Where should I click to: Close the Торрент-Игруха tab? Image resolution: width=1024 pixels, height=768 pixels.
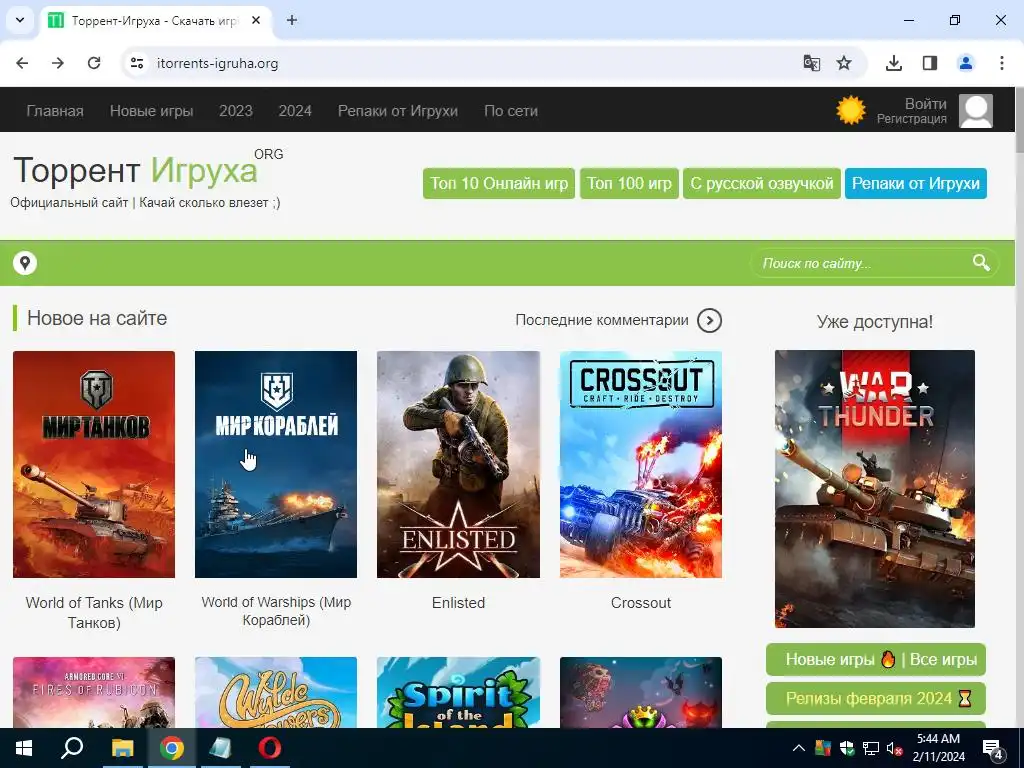tap(256, 20)
